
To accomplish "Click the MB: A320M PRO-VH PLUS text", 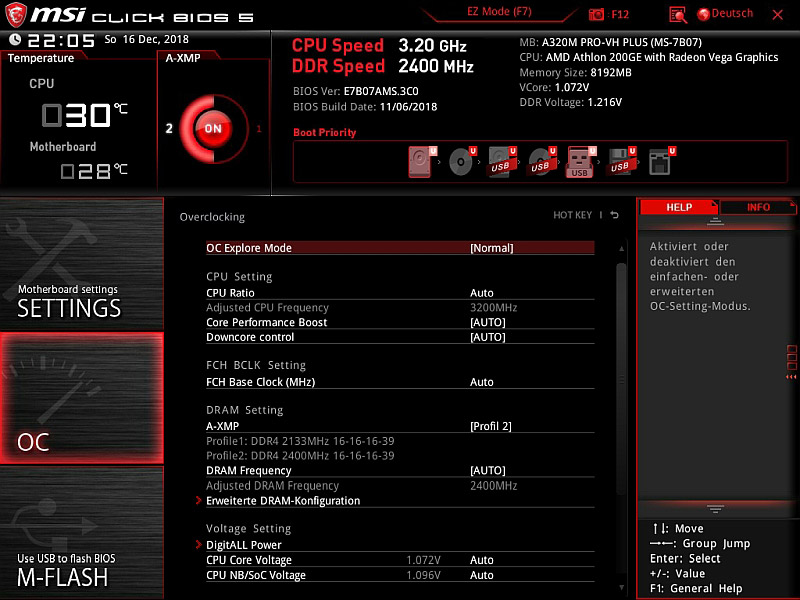I will click(610, 42).
